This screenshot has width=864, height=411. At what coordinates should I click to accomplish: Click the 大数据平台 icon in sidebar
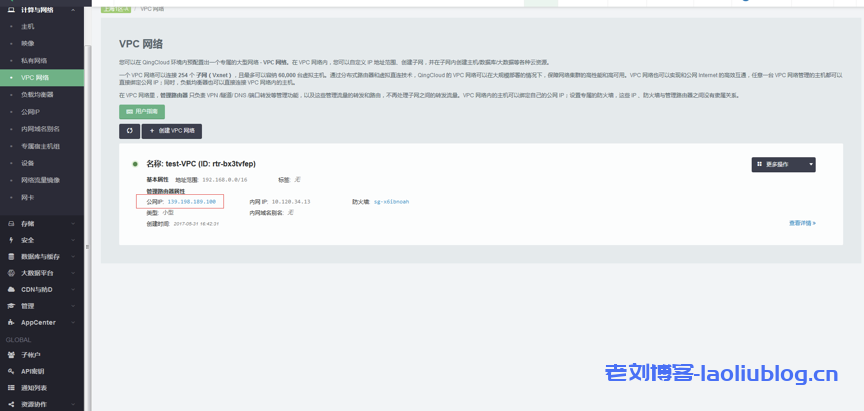point(11,272)
